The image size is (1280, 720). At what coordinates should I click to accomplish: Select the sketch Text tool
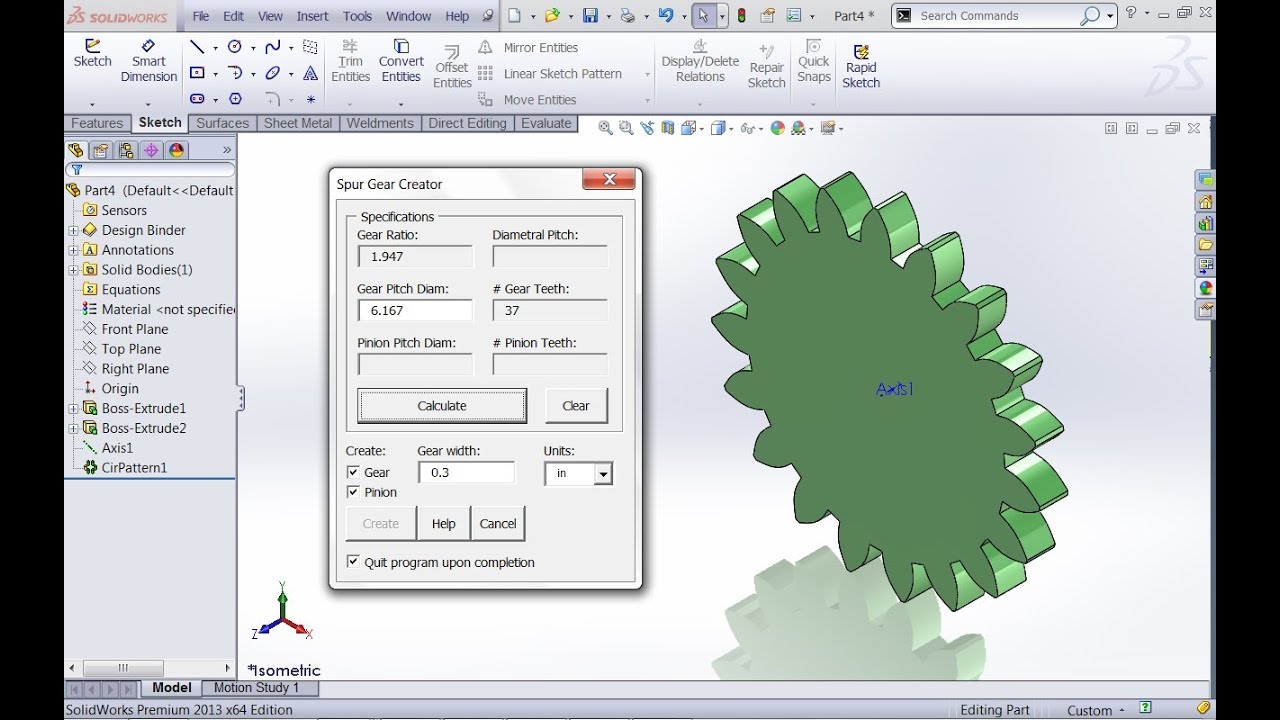coord(310,73)
